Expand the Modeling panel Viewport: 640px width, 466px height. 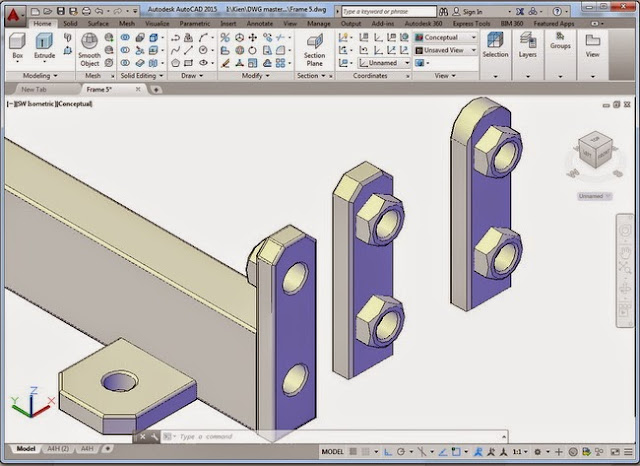40,75
